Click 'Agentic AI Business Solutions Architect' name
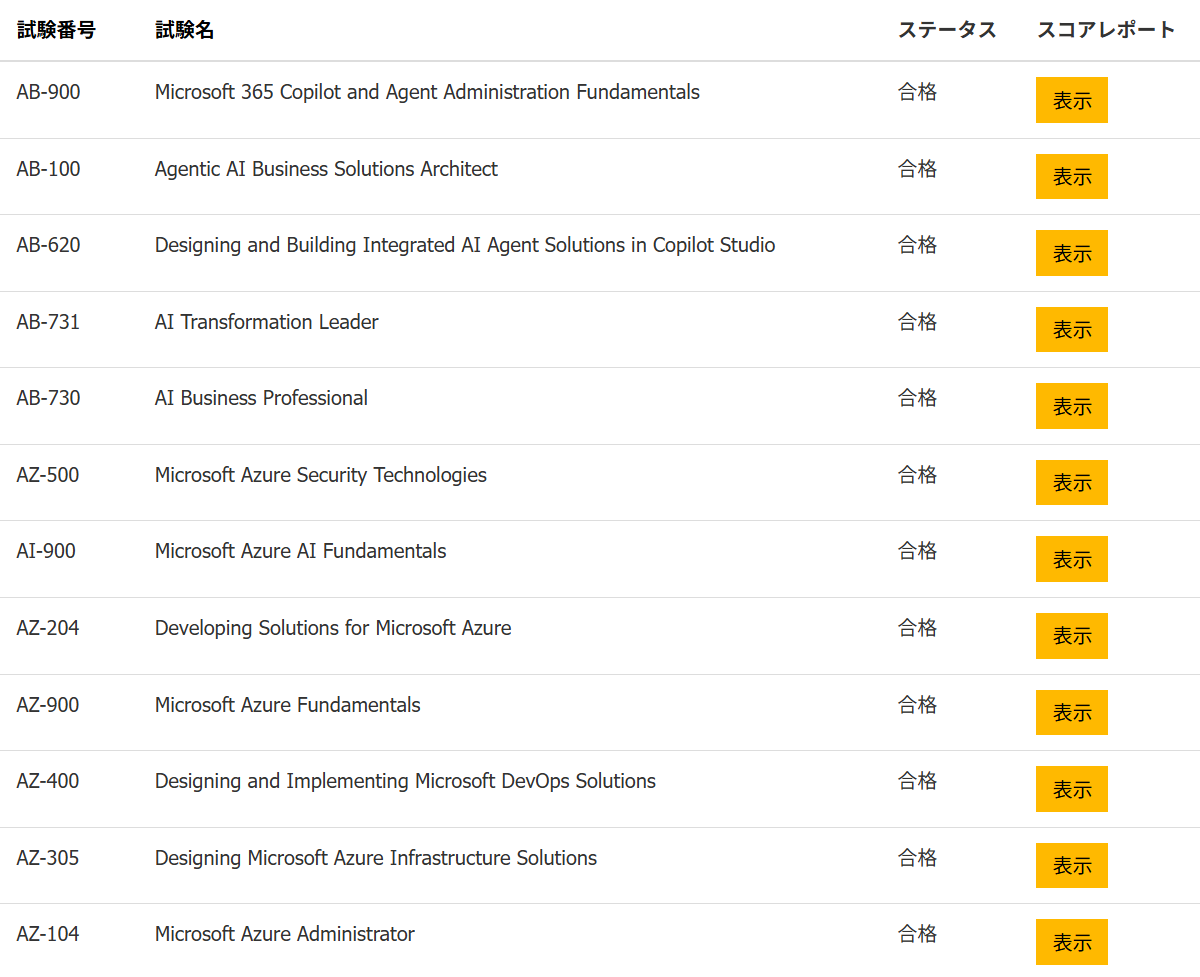This screenshot has height=977, width=1200. click(326, 169)
